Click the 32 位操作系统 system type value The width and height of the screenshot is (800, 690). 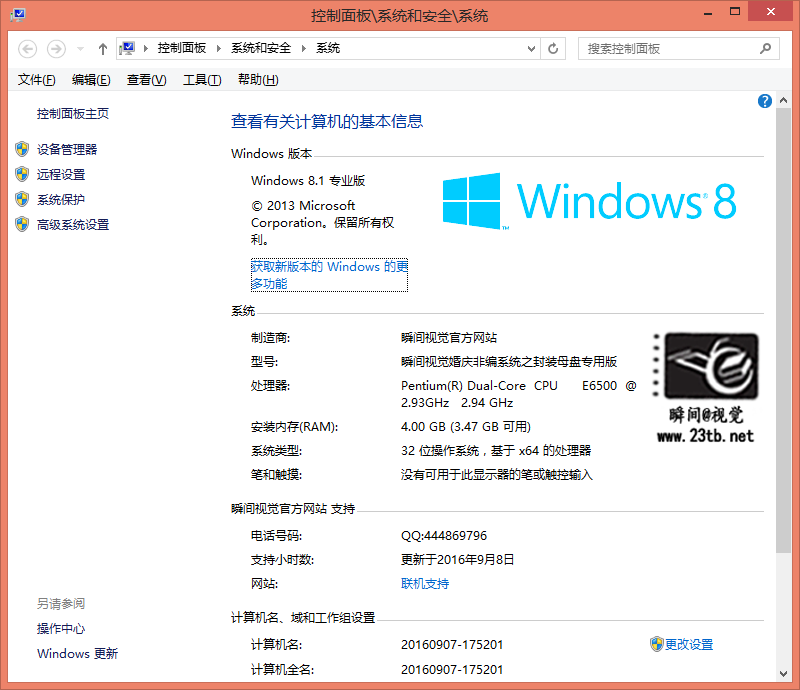496,451
